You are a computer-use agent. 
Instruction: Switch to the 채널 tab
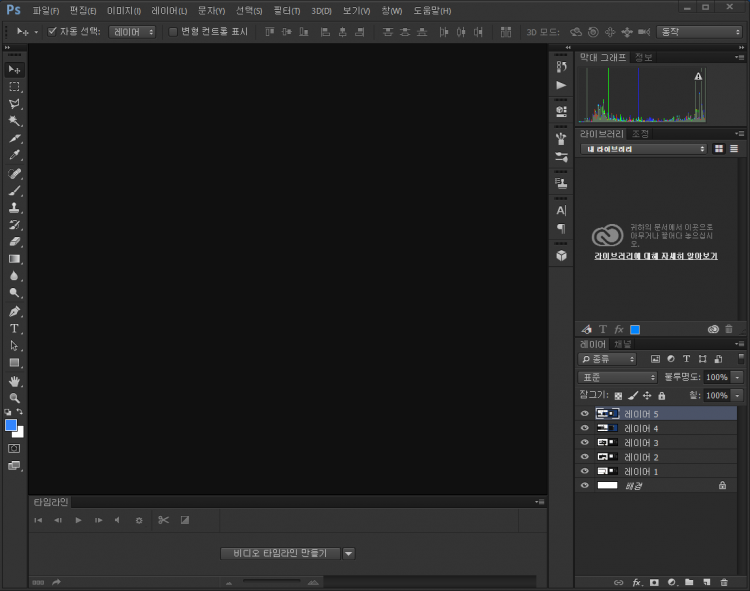tap(622, 344)
